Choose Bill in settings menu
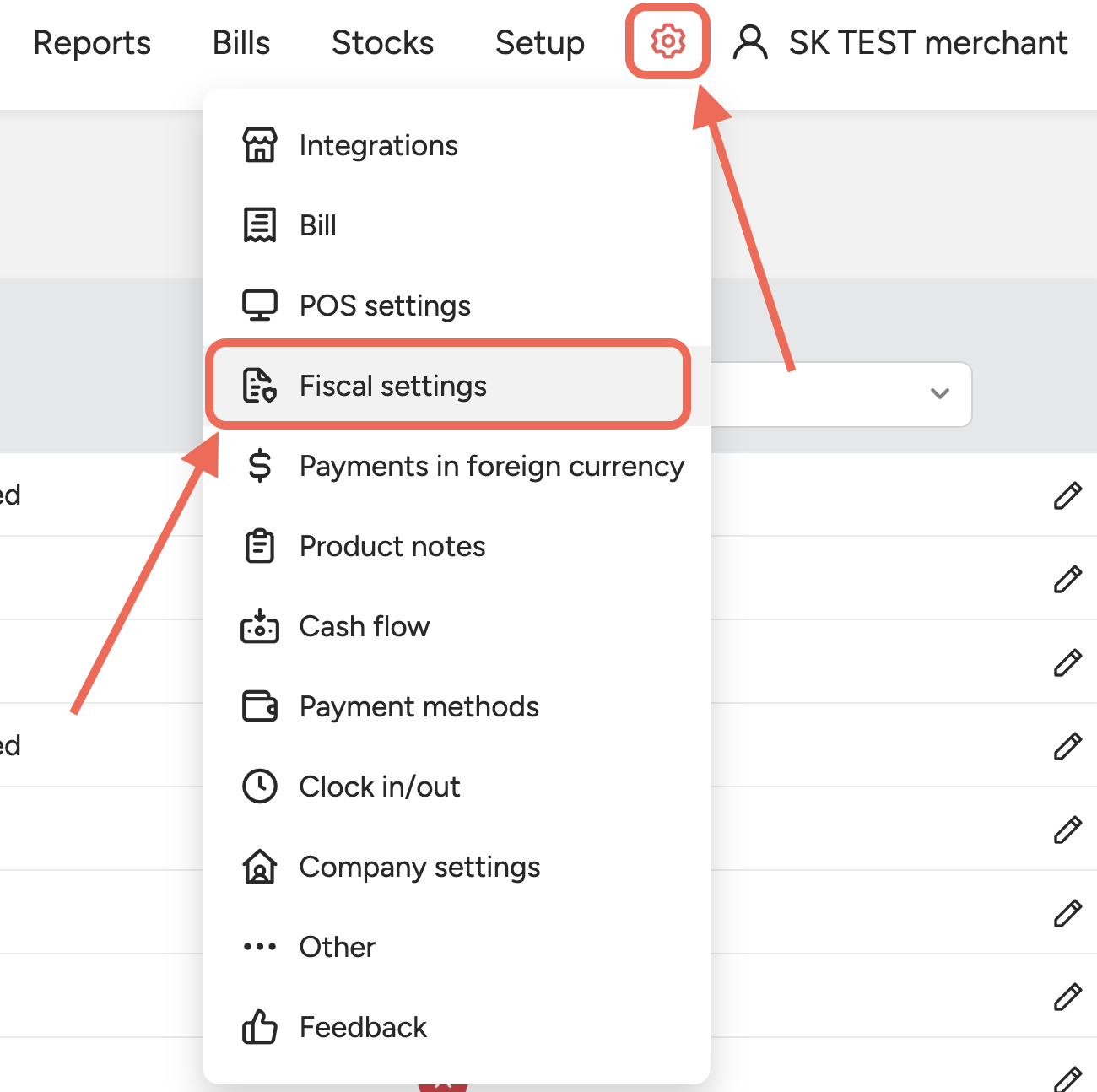This screenshot has height=1092, width=1097. [457, 225]
